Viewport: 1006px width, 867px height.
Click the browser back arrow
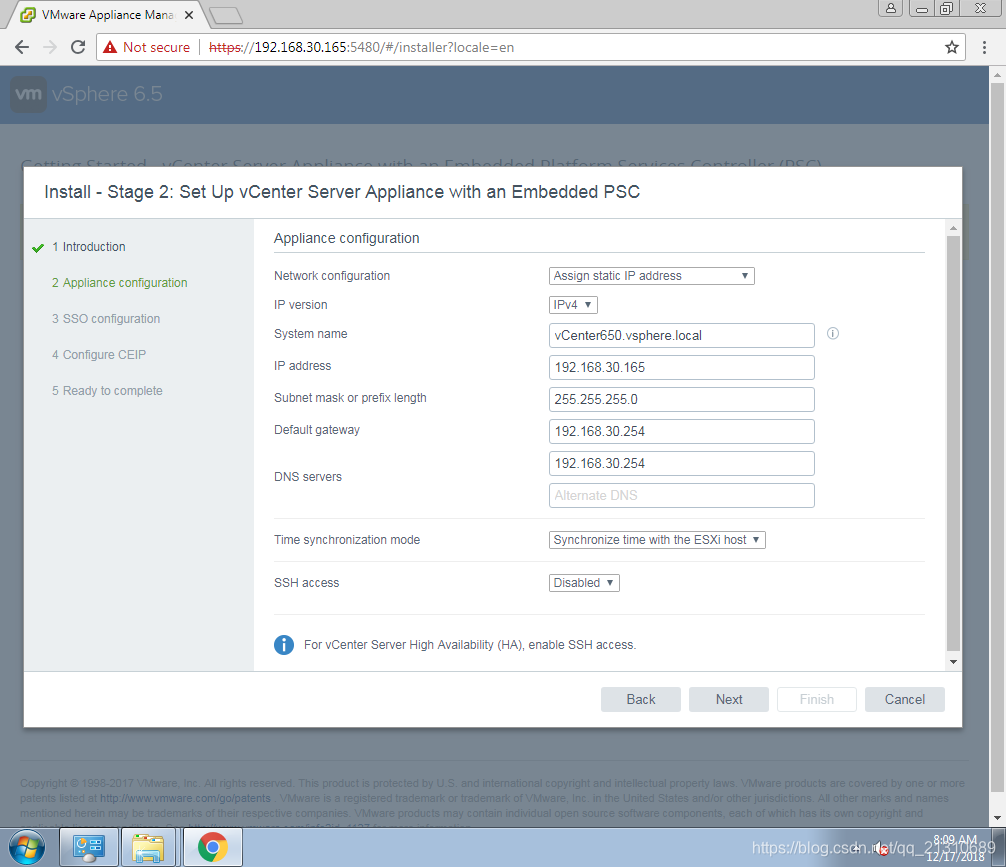click(x=22, y=47)
